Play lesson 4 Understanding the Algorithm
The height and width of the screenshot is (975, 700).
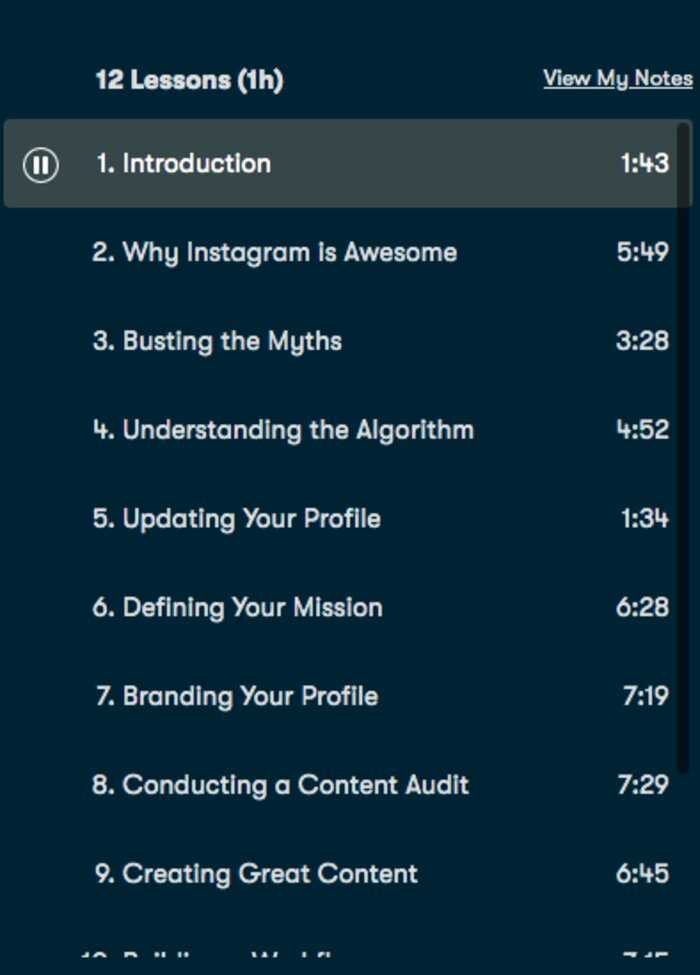click(348, 430)
